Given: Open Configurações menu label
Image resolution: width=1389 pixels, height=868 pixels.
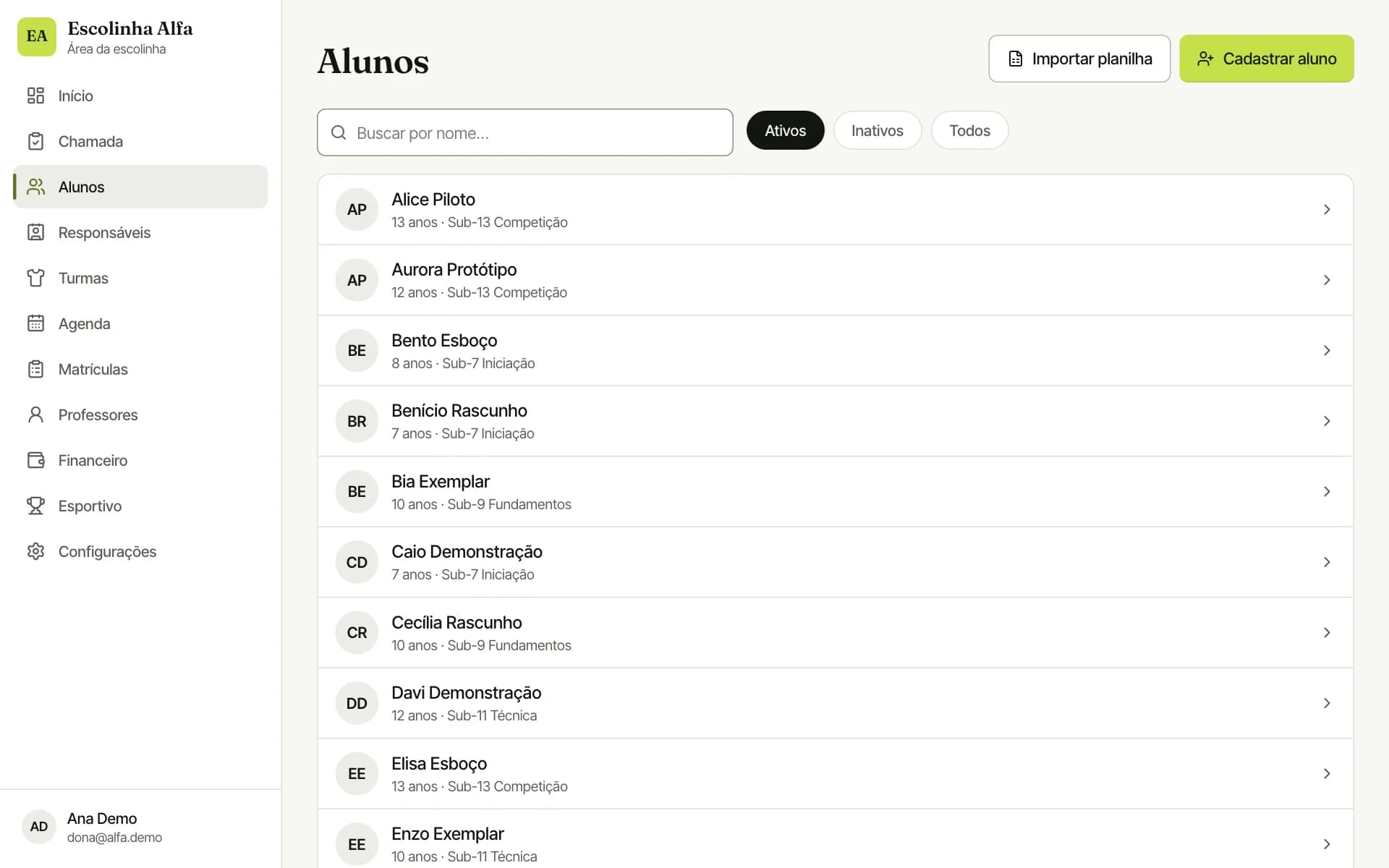Looking at the screenshot, I should click(107, 551).
